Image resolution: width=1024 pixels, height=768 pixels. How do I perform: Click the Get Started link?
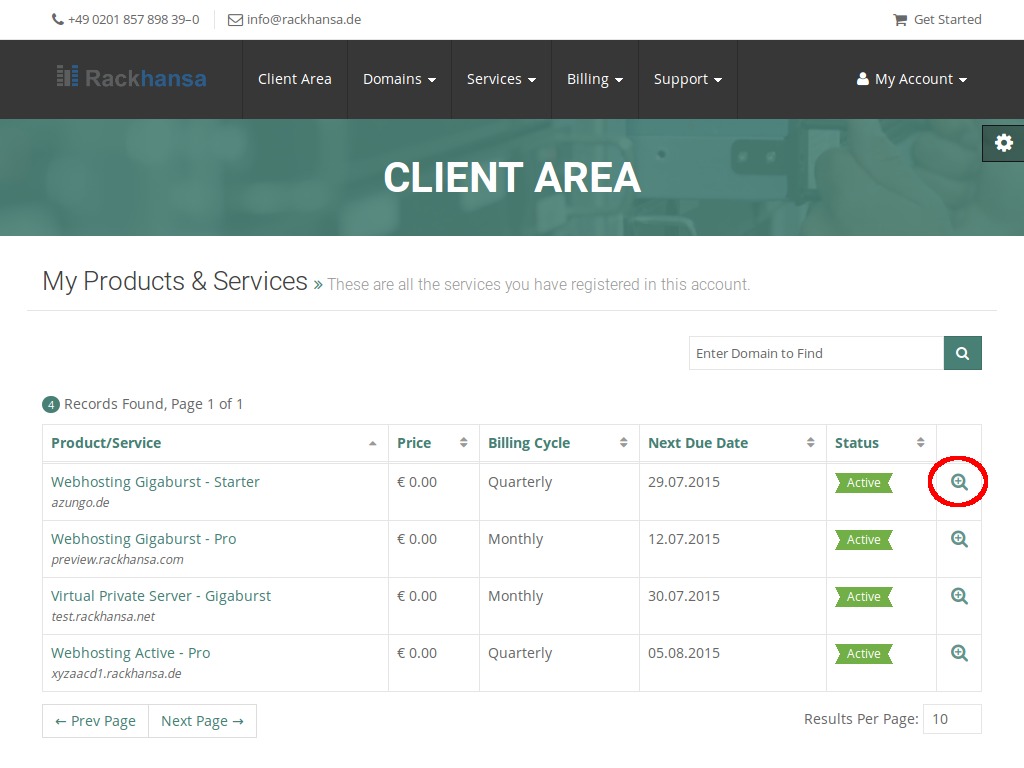point(947,20)
